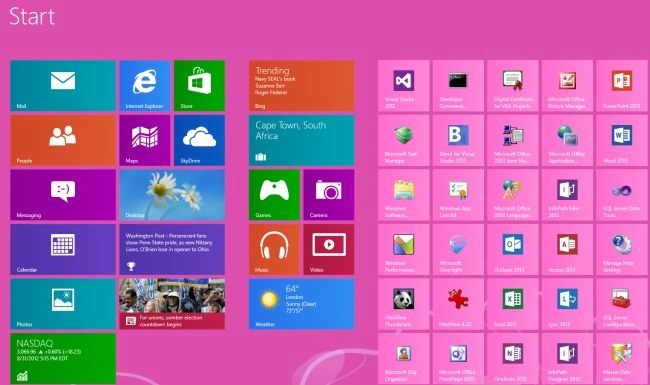
Task: Open Windows App Cert Kit
Action: click(458, 195)
